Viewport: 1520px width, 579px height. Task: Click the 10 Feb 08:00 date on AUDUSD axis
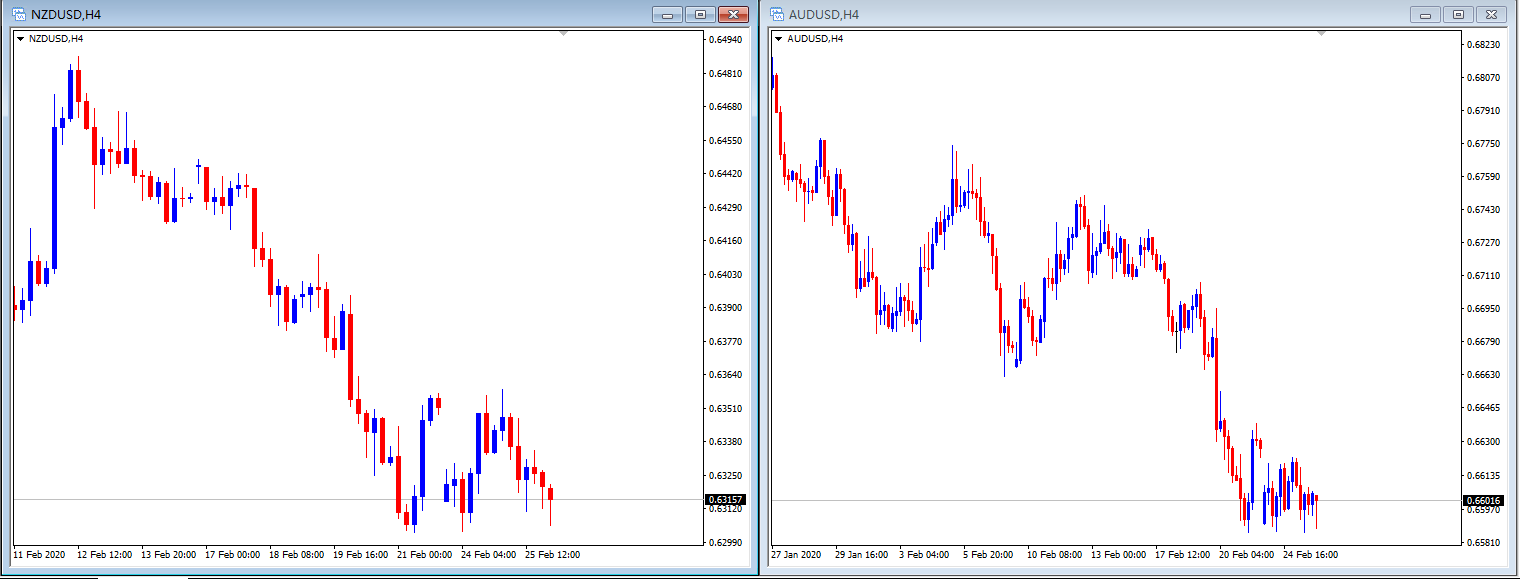coord(1054,555)
